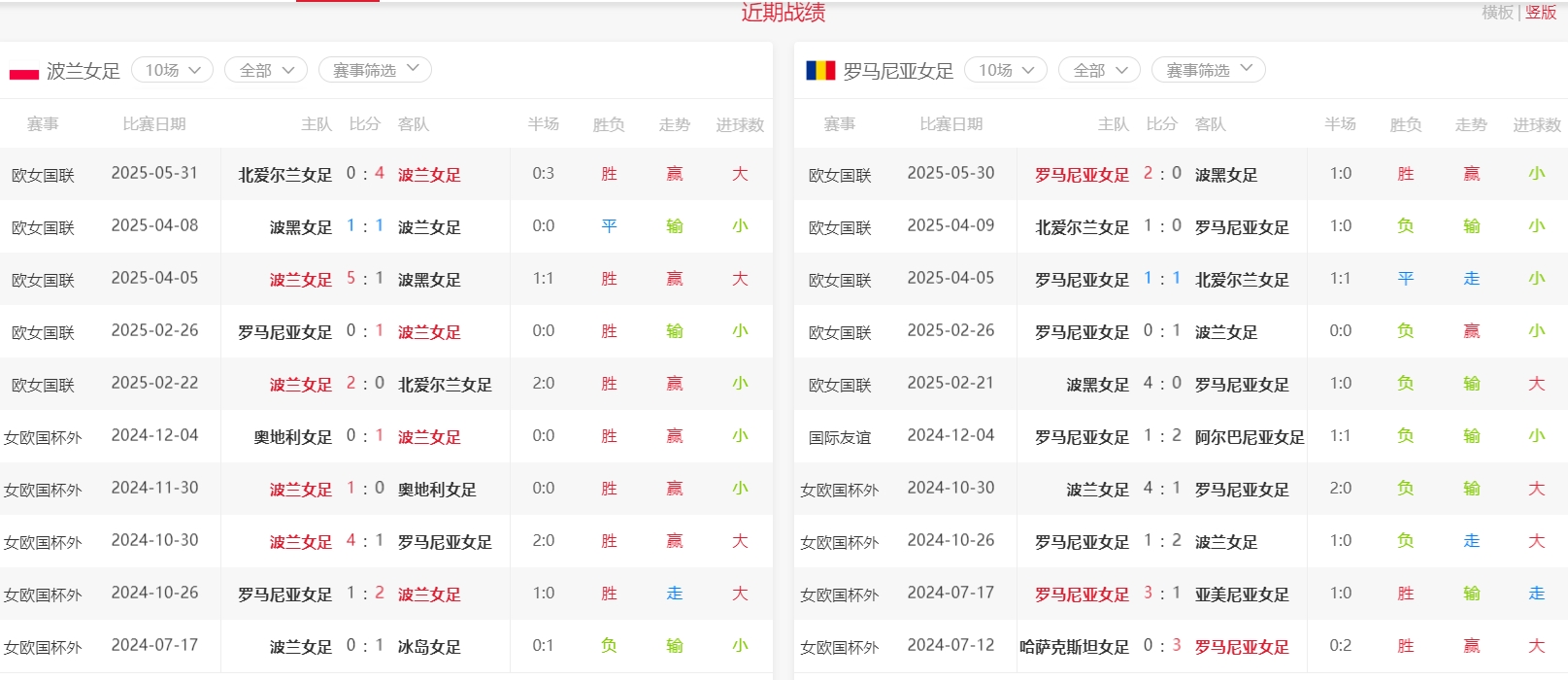Switch to the 横板 layout
The image size is (1568, 680).
pos(1497,13)
